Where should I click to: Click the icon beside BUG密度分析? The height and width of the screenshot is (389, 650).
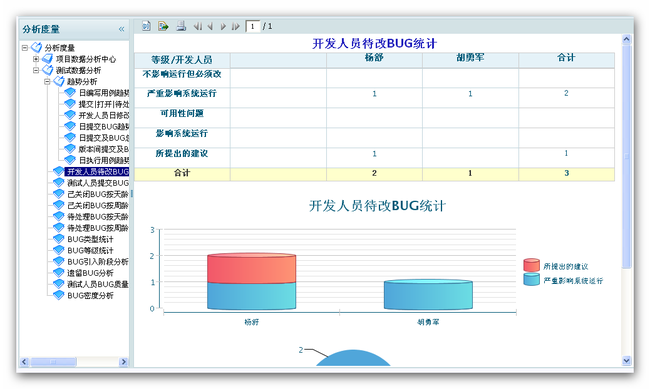coord(59,295)
